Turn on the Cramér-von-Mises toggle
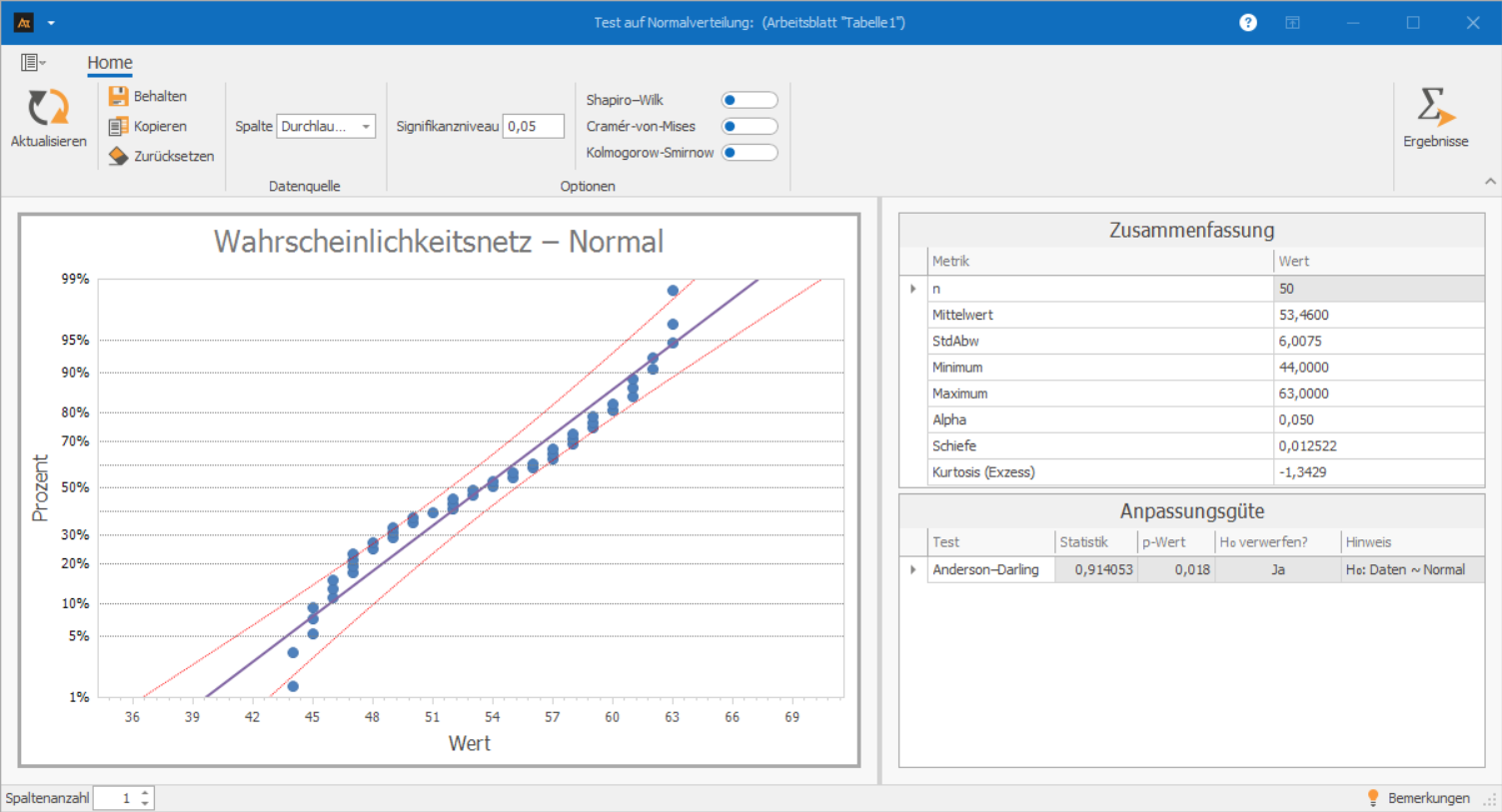 [750, 126]
